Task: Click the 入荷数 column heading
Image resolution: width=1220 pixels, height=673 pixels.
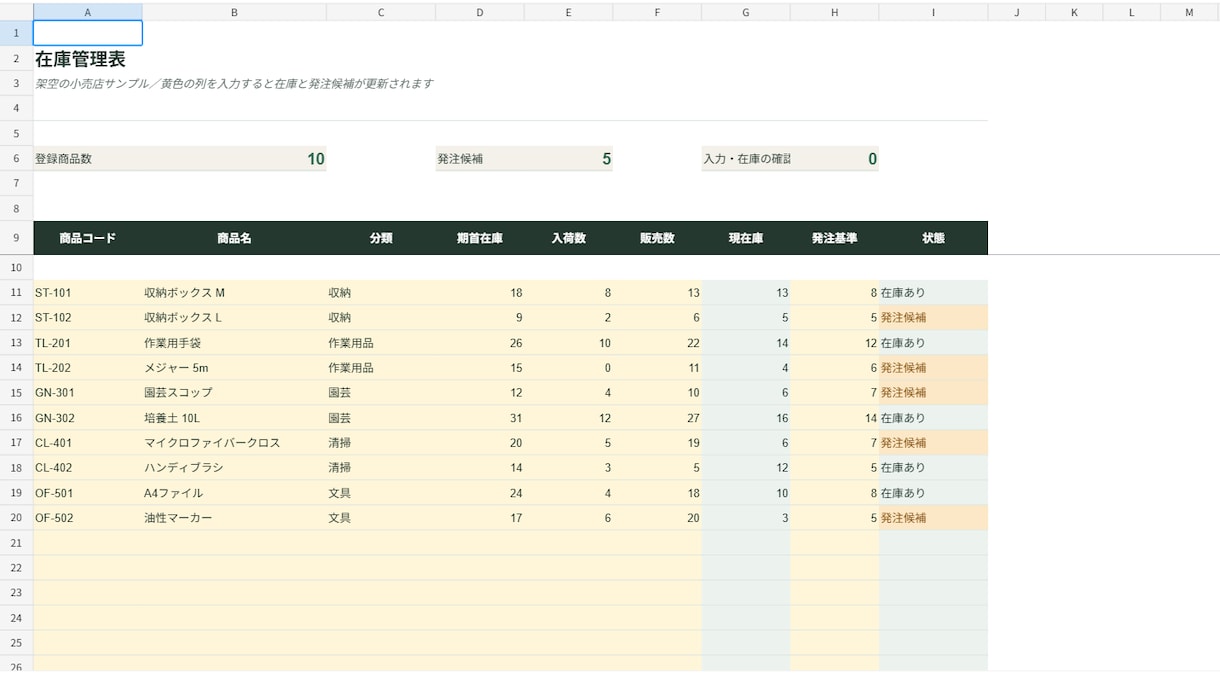Action: tap(569, 238)
